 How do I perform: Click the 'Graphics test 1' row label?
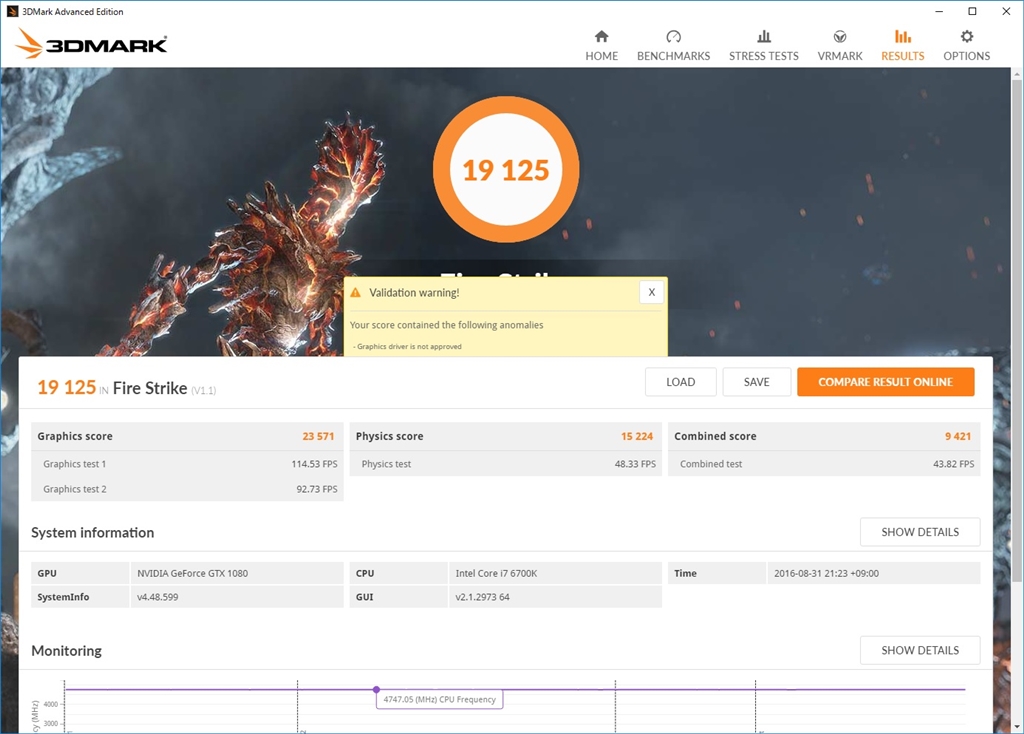(x=74, y=464)
